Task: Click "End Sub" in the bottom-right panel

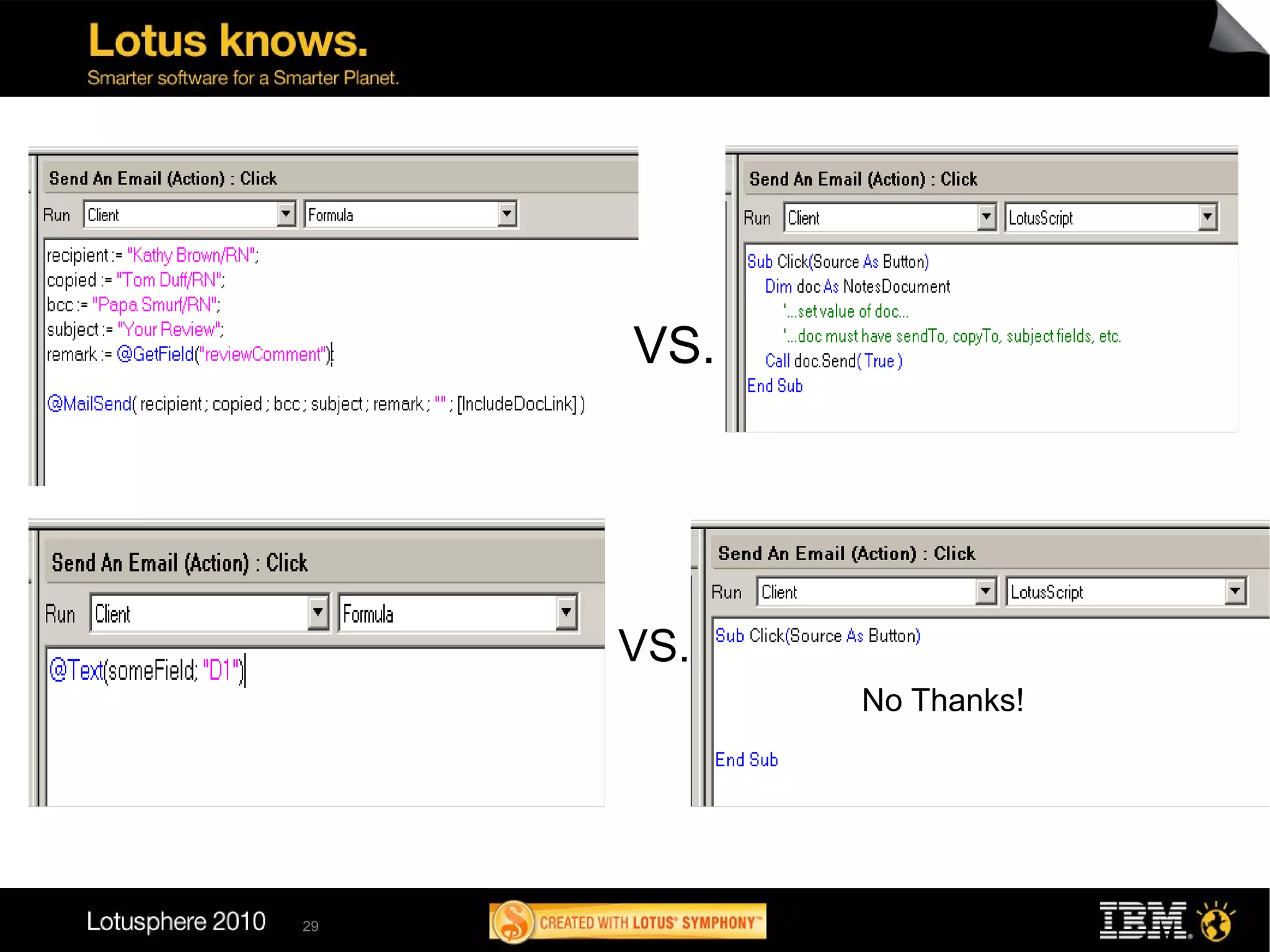Action: coord(747,760)
